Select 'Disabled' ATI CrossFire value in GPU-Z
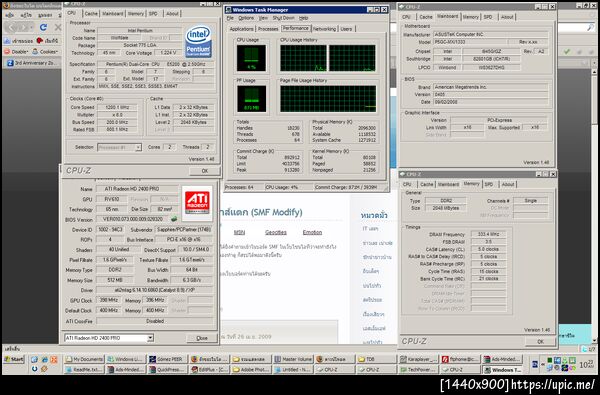This screenshot has height=395, width=600. (x=155, y=321)
